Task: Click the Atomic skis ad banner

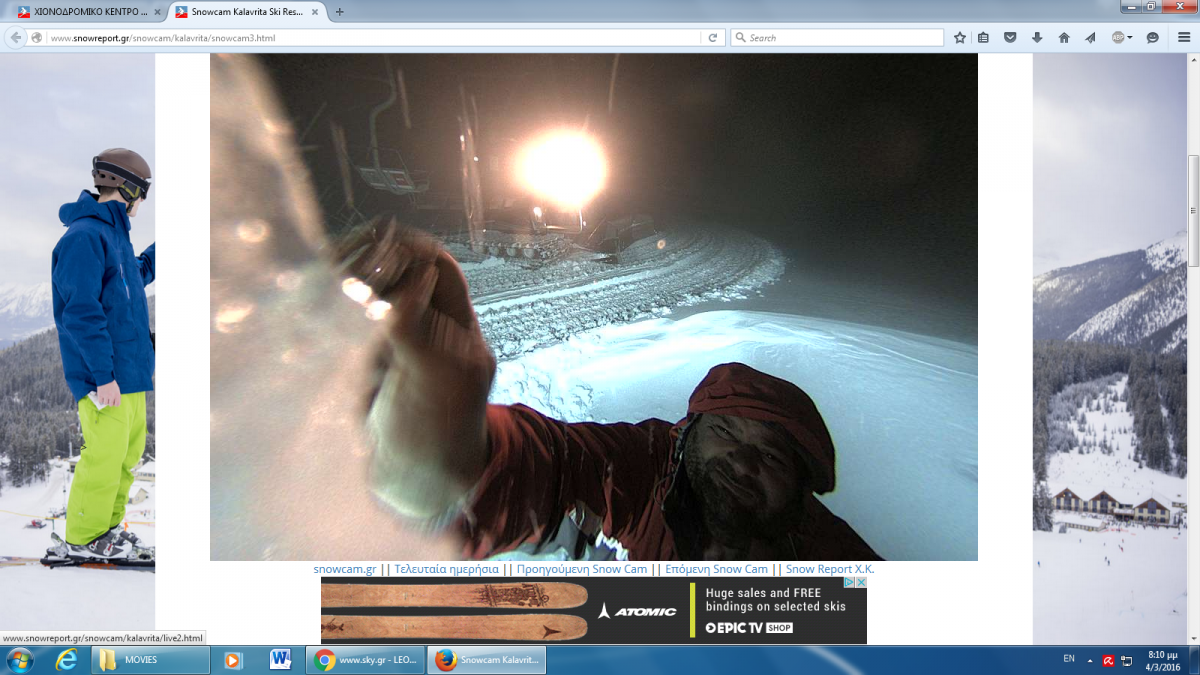Action: point(593,610)
